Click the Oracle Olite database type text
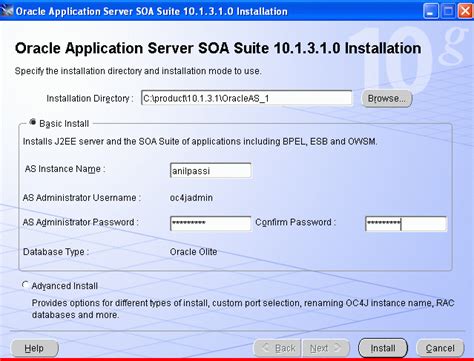 coord(193,252)
